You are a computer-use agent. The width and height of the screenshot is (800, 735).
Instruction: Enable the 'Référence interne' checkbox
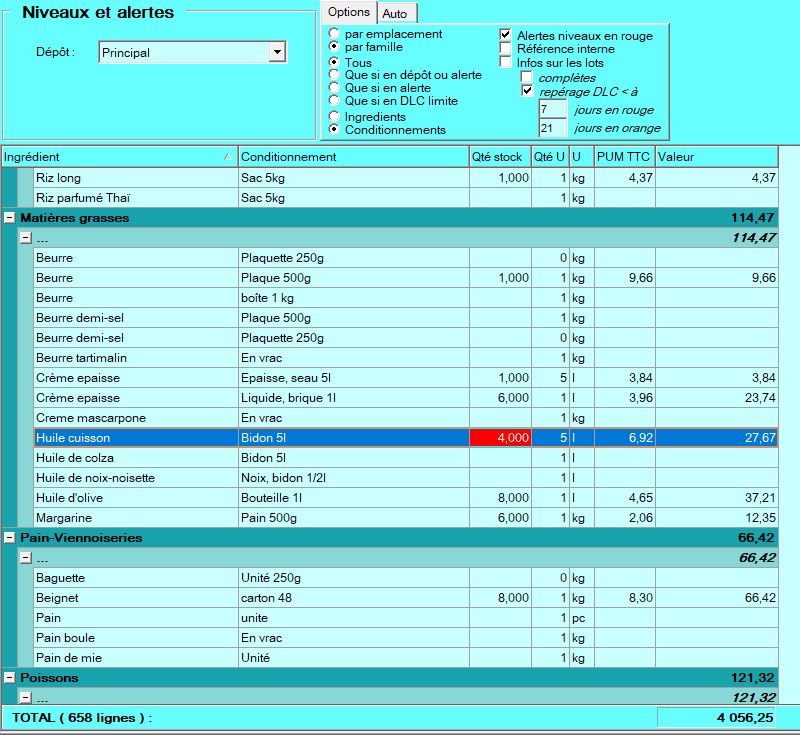click(506, 49)
